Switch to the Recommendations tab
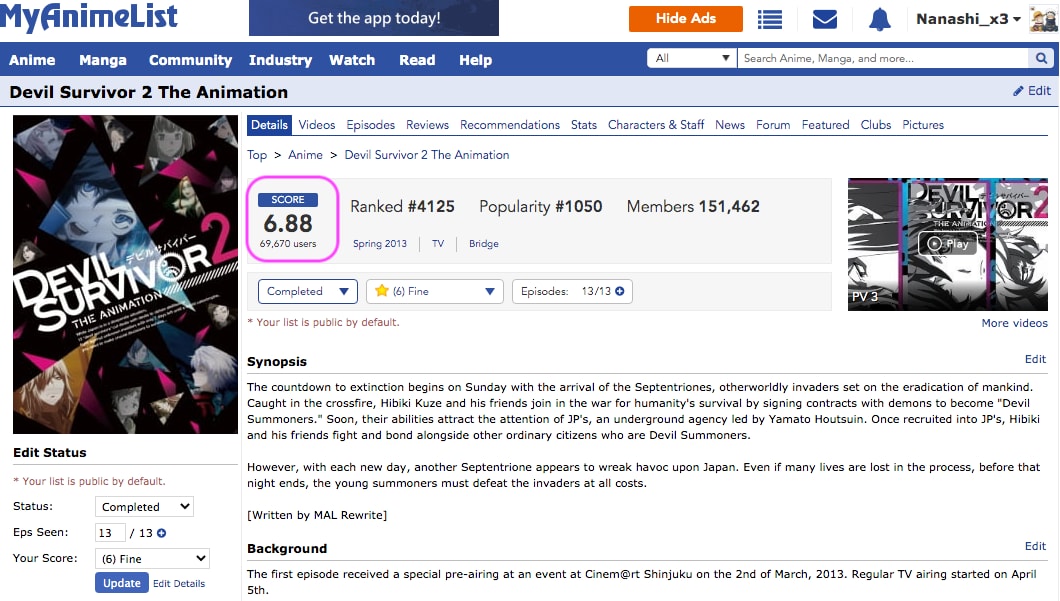 [x=510, y=125]
